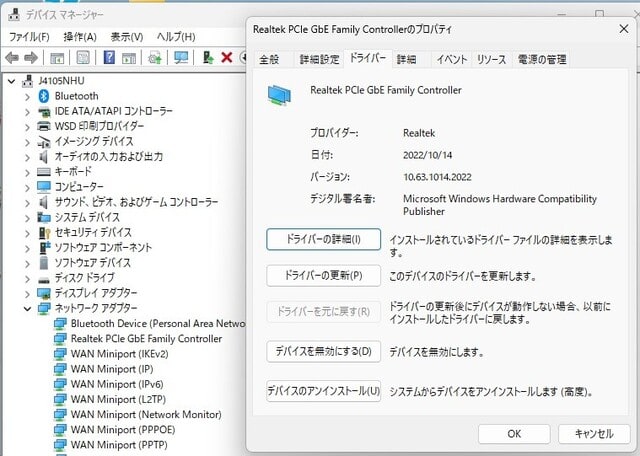Expand サウンド、ビデオ、およびゲーム コントローラー node

(x=27, y=202)
